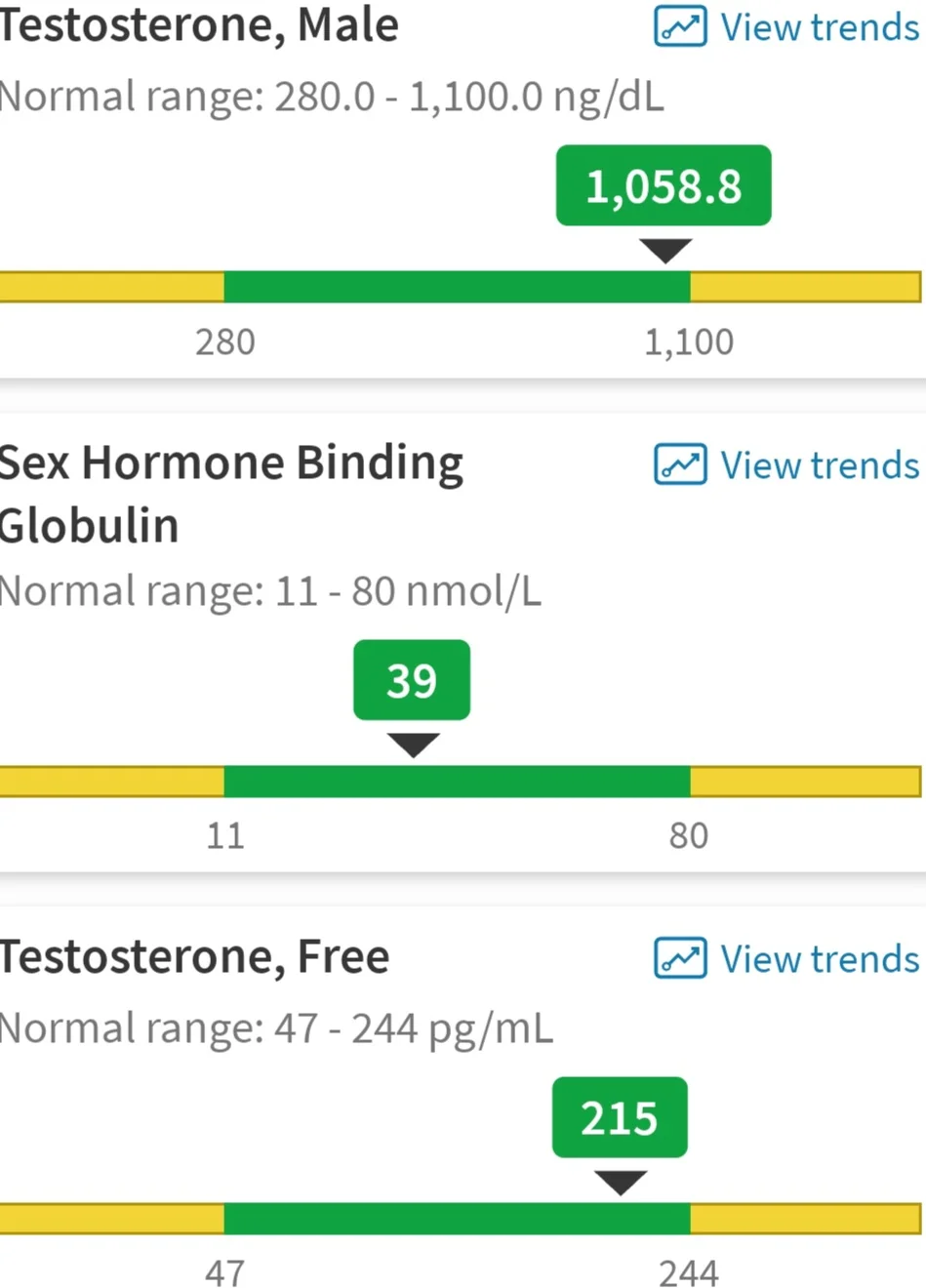Click green normal range of Testosterone Male bar

457,287
